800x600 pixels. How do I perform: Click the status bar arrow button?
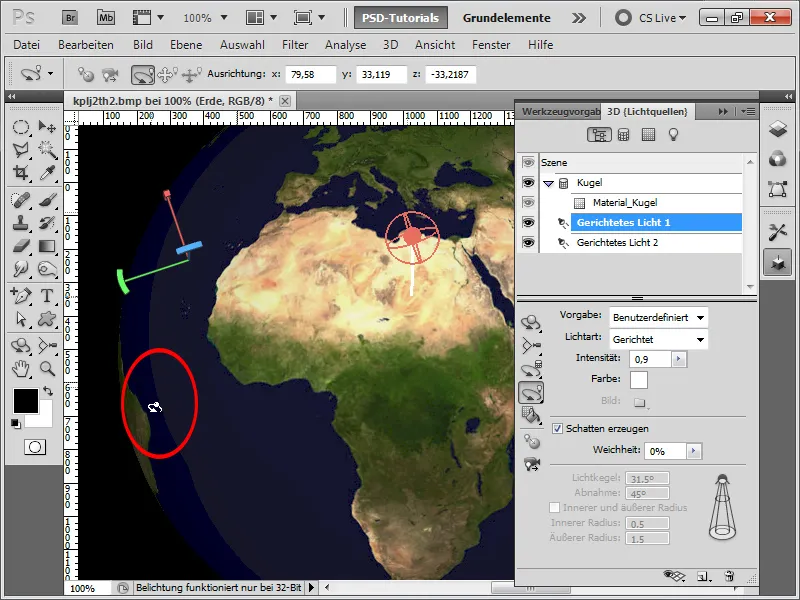(311, 588)
